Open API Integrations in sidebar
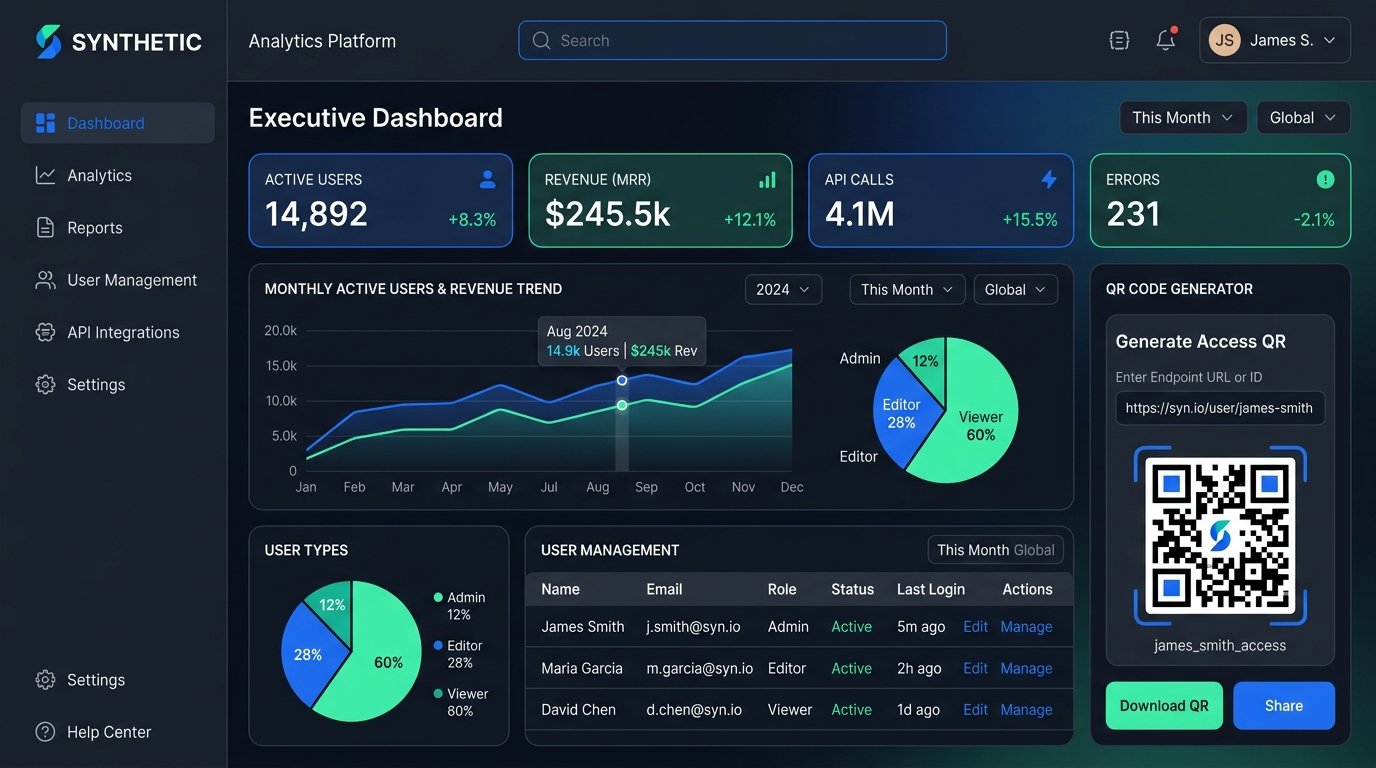This screenshot has width=1376, height=768. pos(117,332)
